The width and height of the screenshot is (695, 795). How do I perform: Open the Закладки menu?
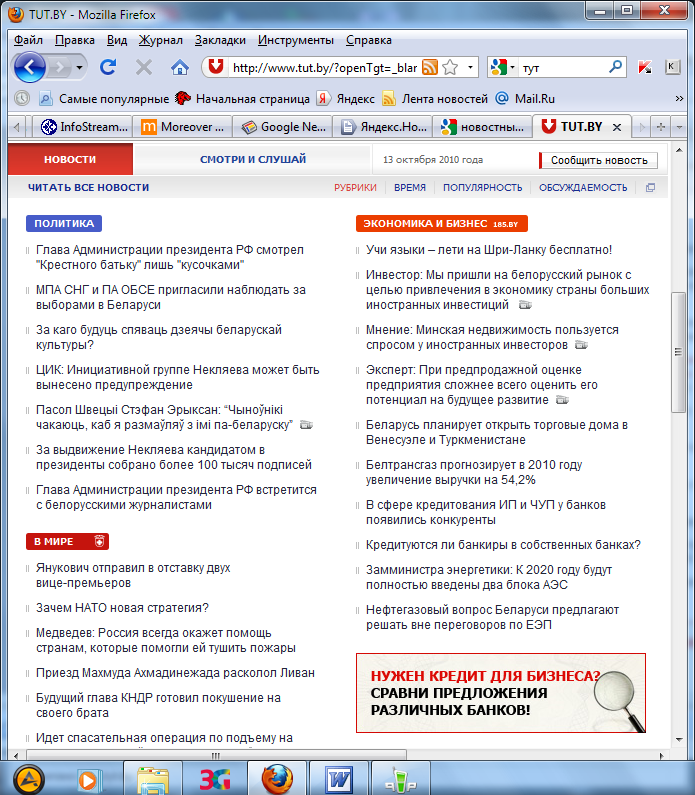click(220, 40)
